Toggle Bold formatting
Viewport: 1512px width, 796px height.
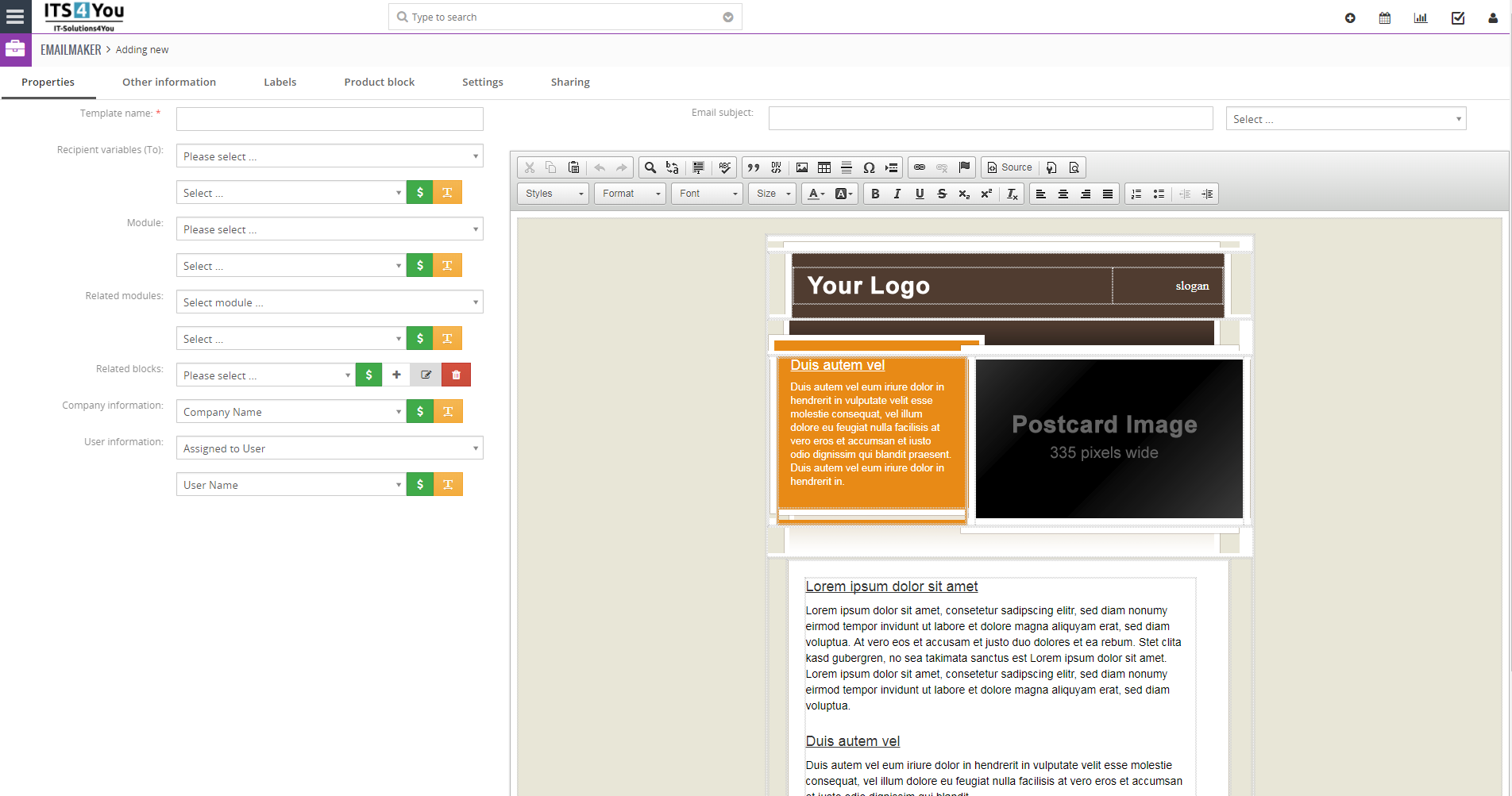[x=875, y=194]
